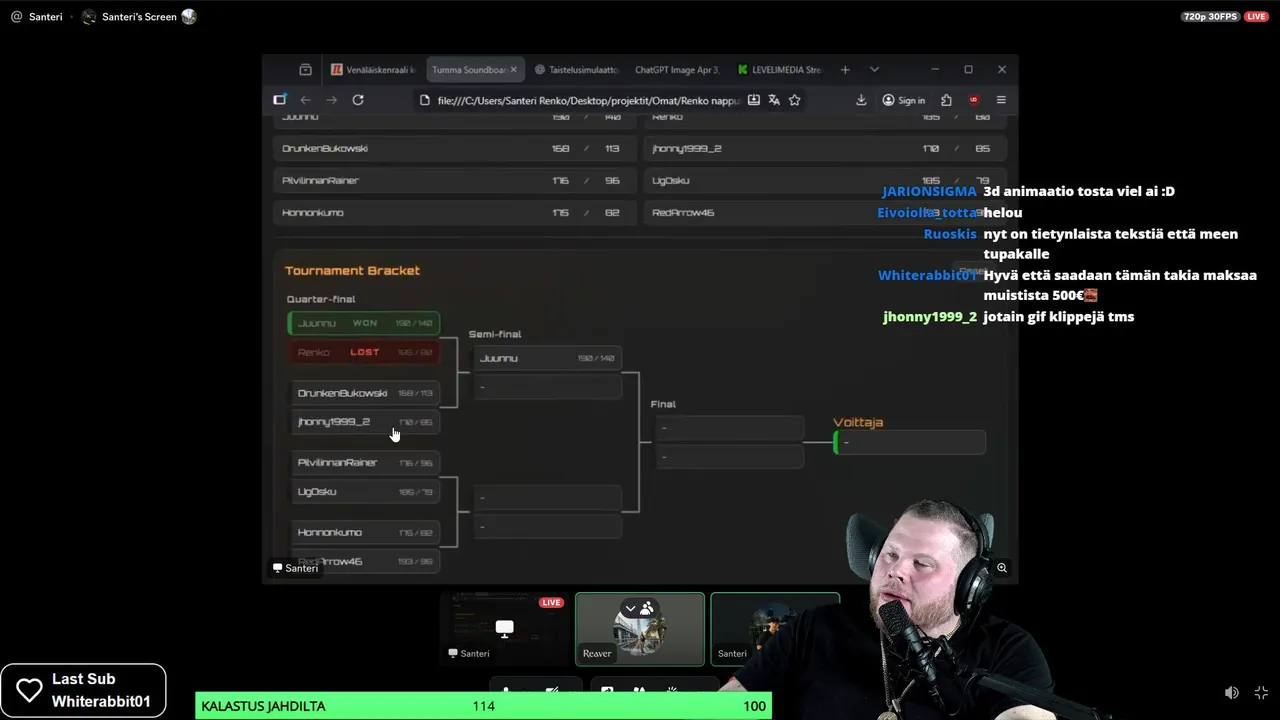This screenshot has height=720, width=1280.
Task: Toggle the stream volume speaker icon
Action: pyautogui.click(x=1232, y=693)
